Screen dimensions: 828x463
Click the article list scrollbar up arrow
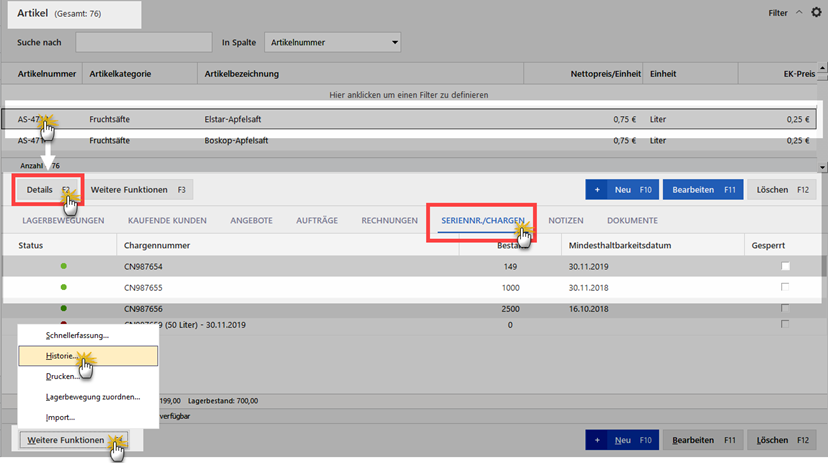pyautogui.click(x=822, y=68)
